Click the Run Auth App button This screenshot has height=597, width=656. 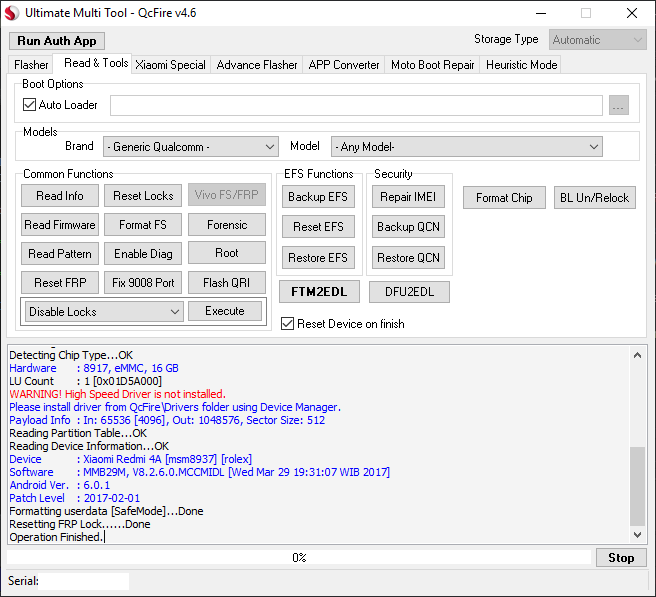pyautogui.click(x=57, y=41)
